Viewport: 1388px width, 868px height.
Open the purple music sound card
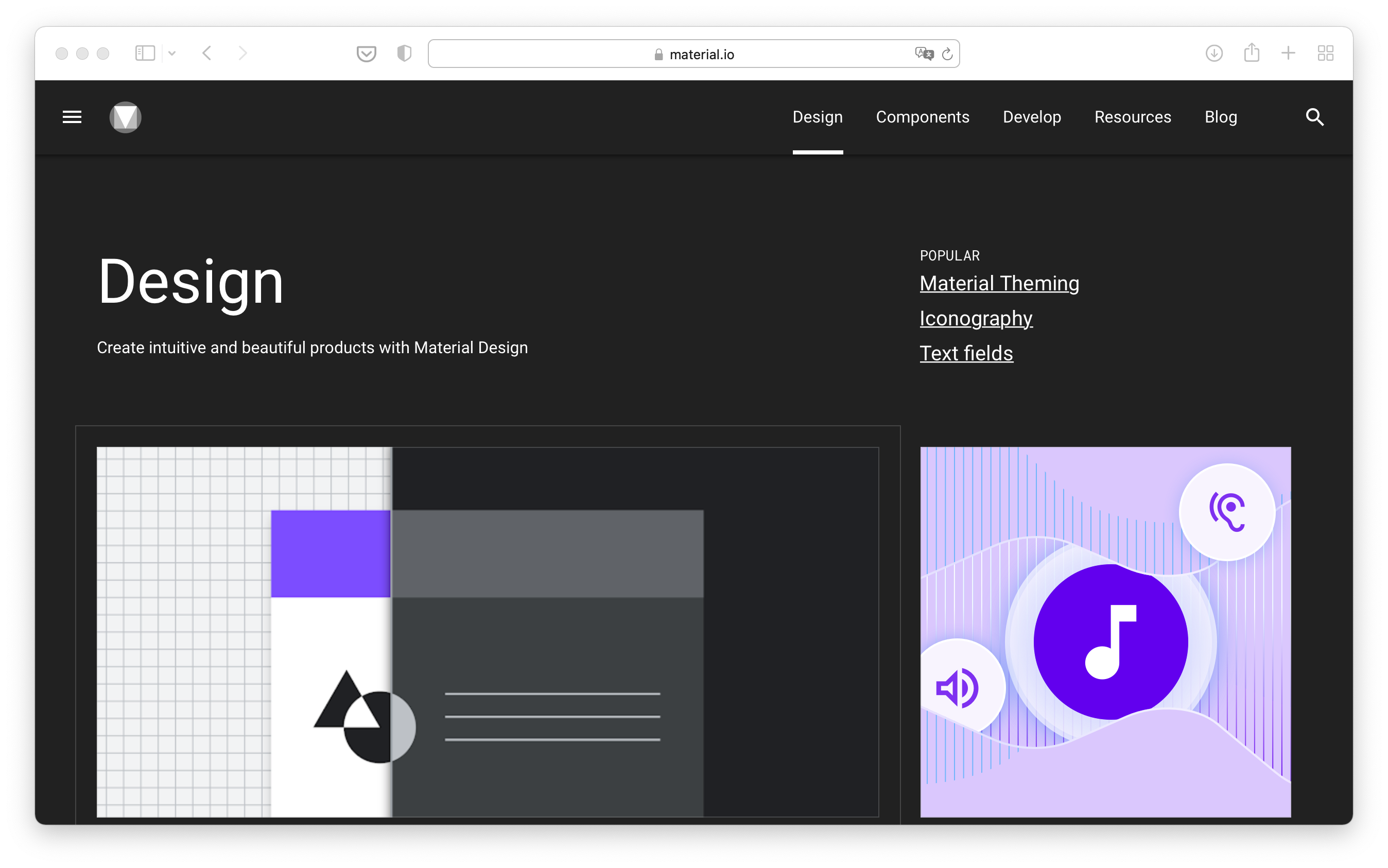[x=1105, y=632]
